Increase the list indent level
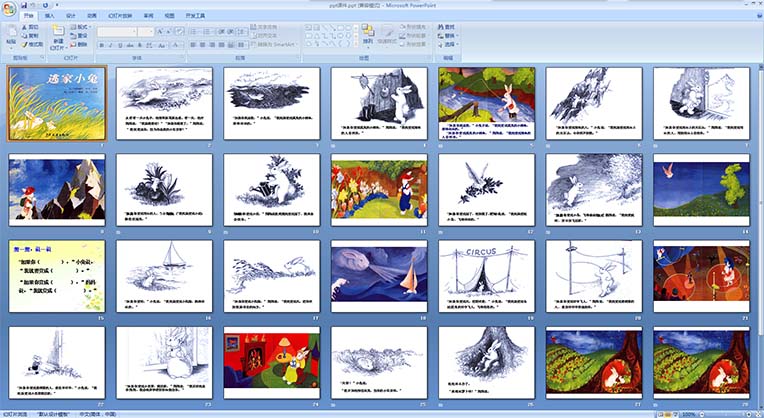The image size is (764, 418). [230, 32]
